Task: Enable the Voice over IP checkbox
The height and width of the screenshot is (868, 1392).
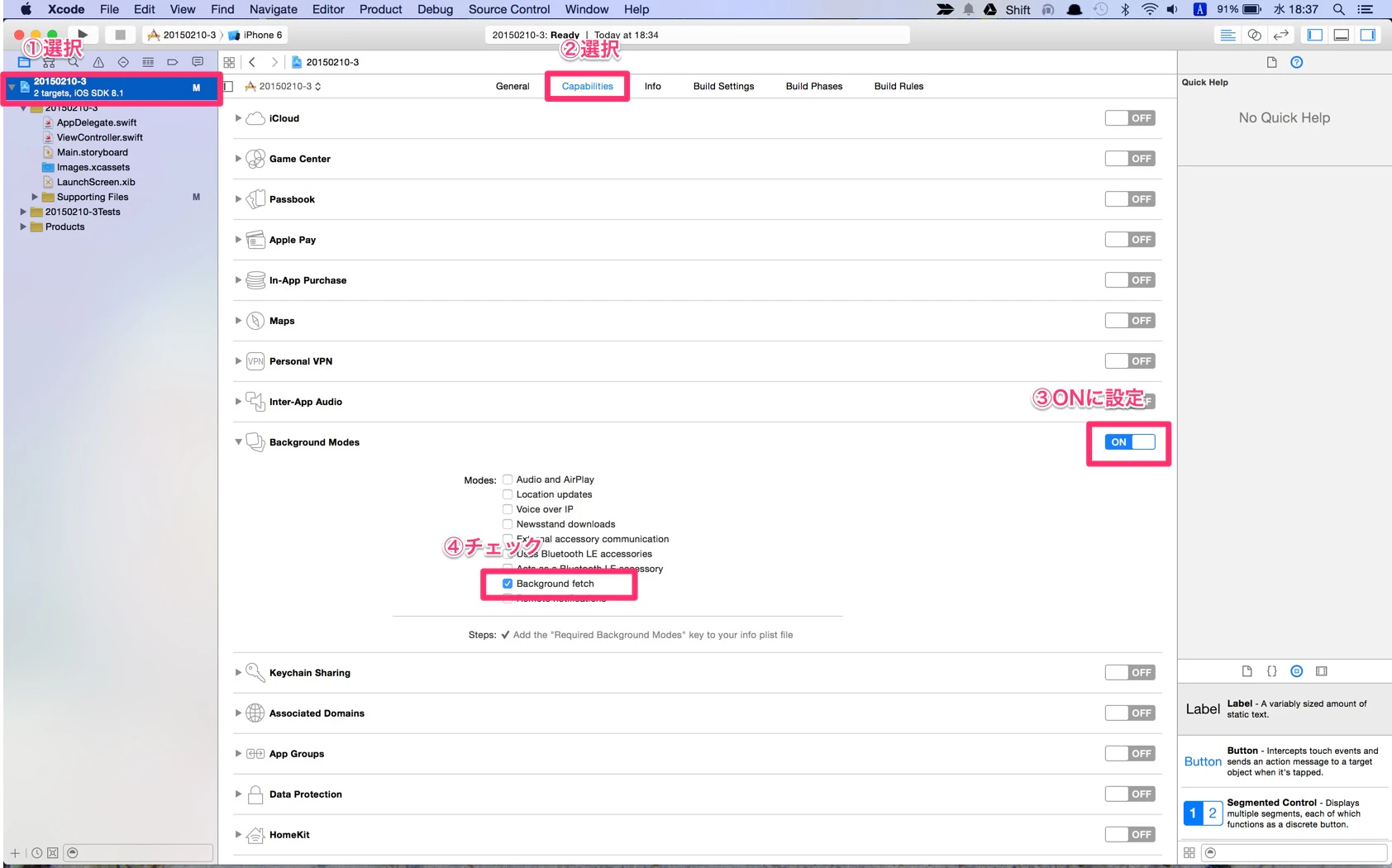Action: (x=508, y=509)
